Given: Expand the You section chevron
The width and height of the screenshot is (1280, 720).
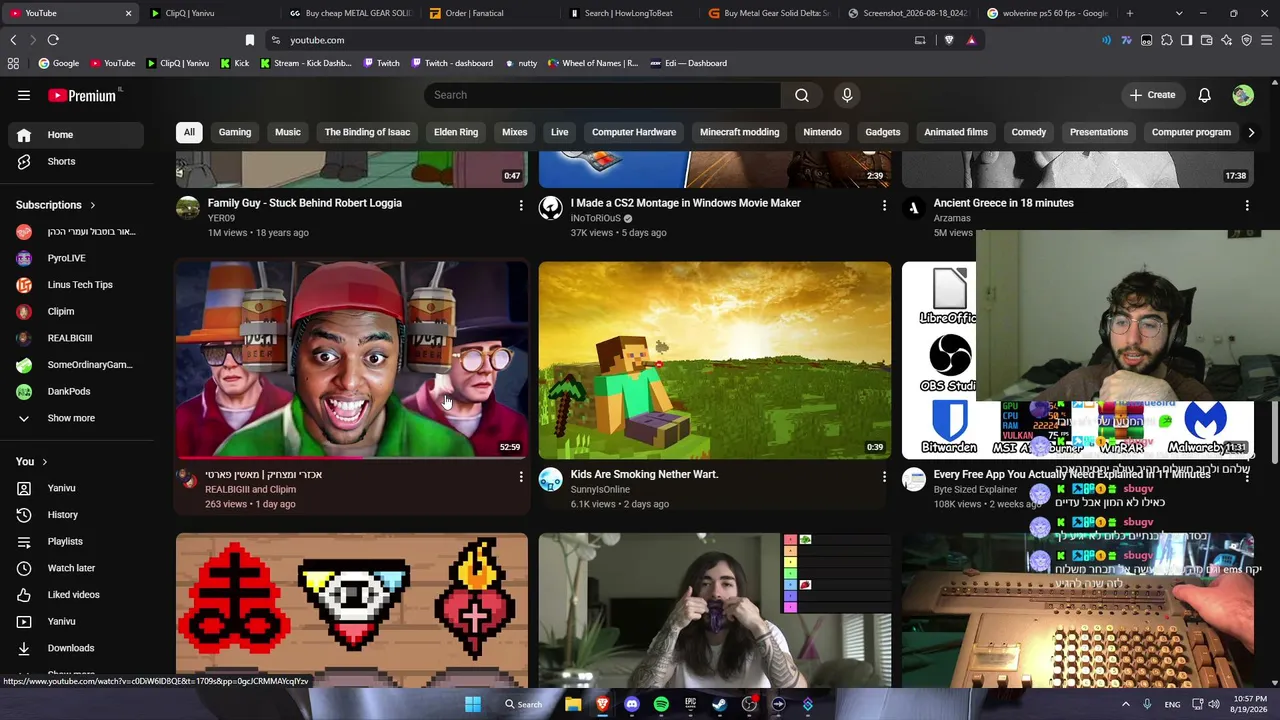Looking at the screenshot, I should click(x=44, y=462).
